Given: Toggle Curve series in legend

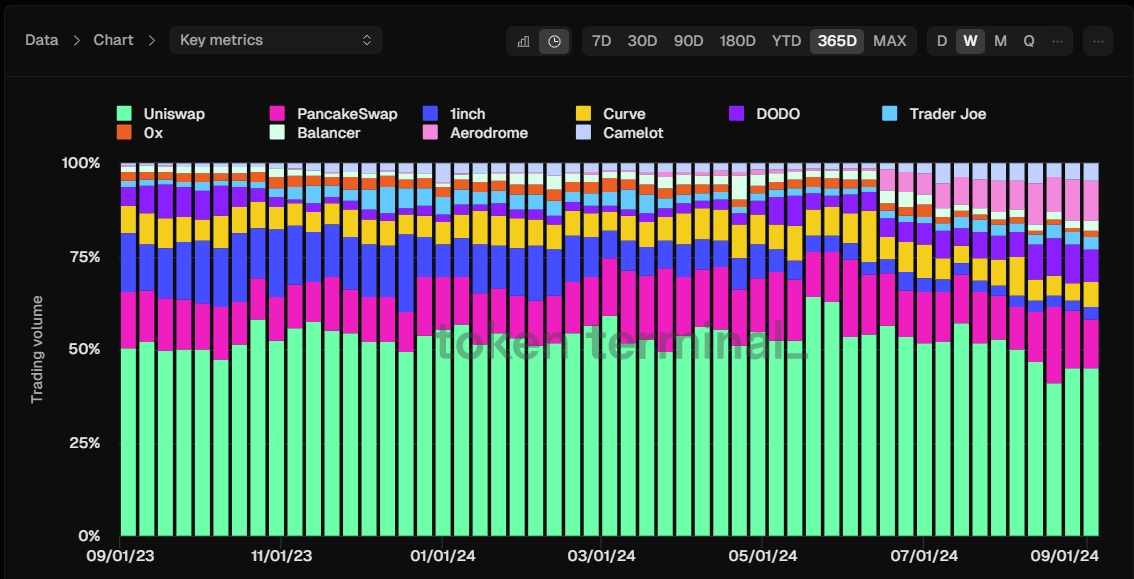Looking at the screenshot, I should [610, 113].
